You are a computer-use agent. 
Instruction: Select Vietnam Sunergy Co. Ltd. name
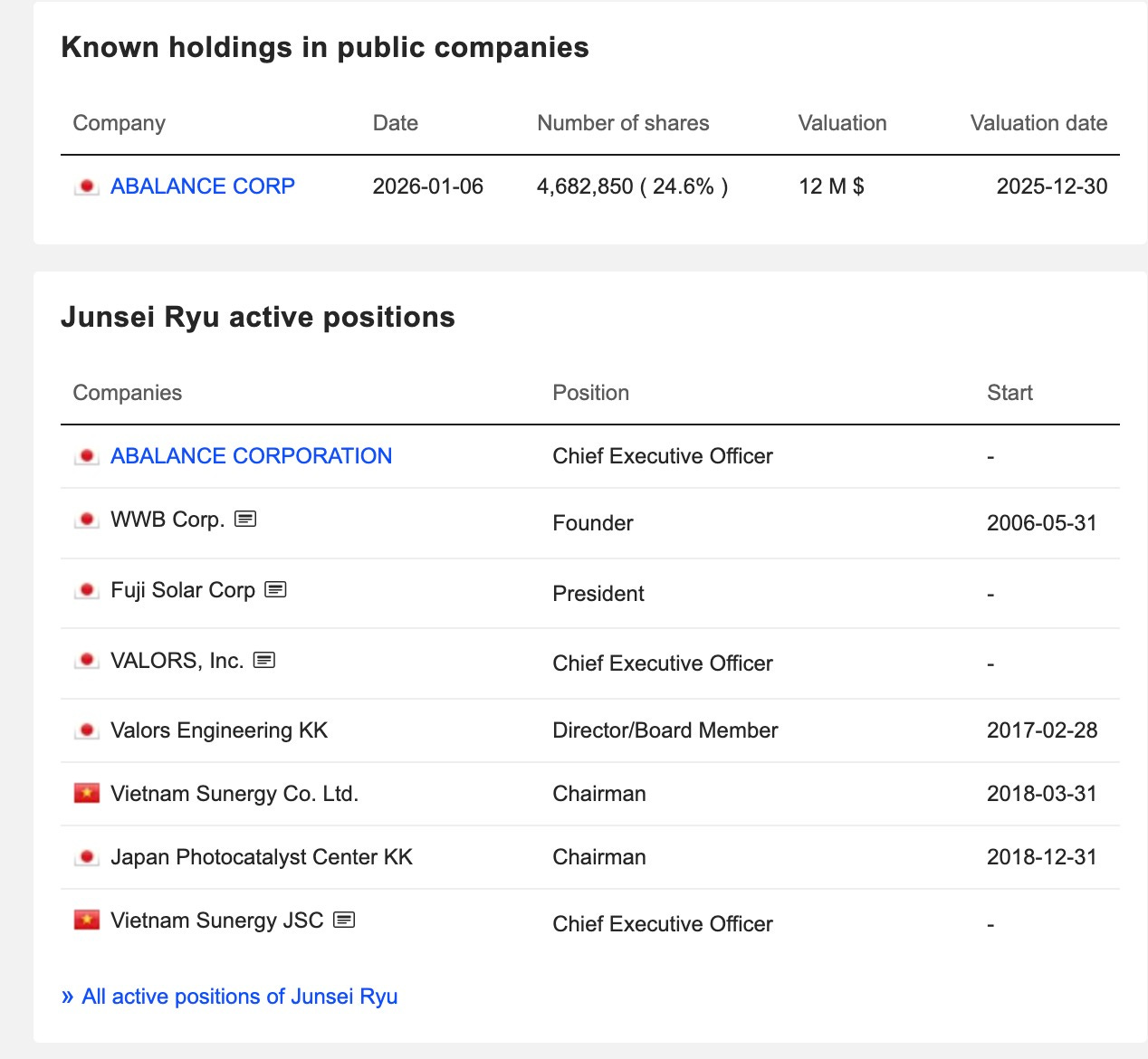click(234, 794)
